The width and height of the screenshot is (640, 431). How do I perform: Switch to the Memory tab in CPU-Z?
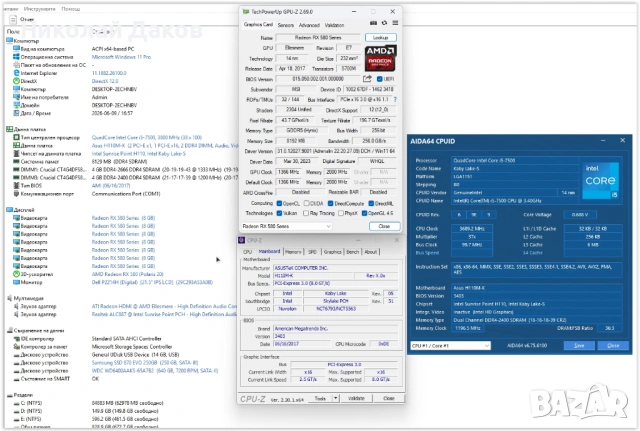[x=293, y=252]
